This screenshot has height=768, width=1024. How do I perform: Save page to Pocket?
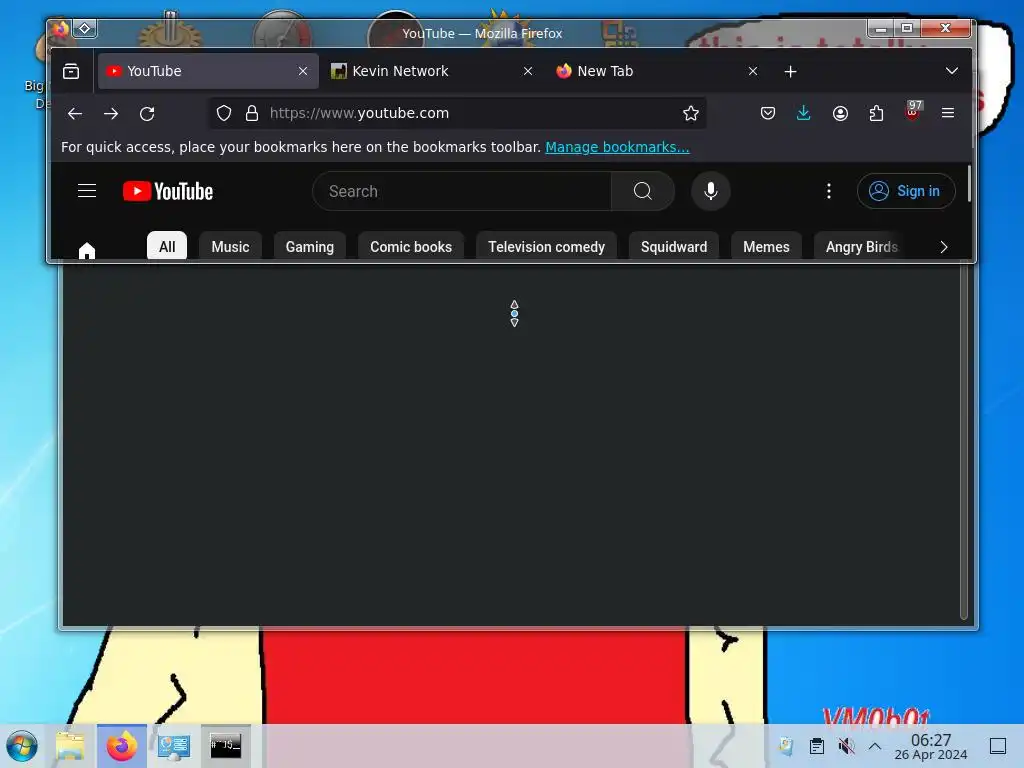tap(768, 114)
